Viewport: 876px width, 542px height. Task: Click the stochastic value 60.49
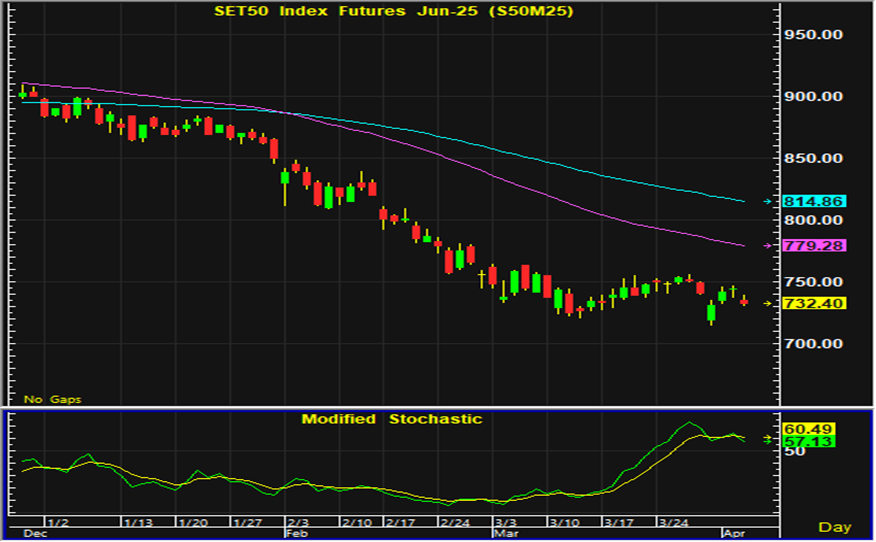[x=808, y=429]
